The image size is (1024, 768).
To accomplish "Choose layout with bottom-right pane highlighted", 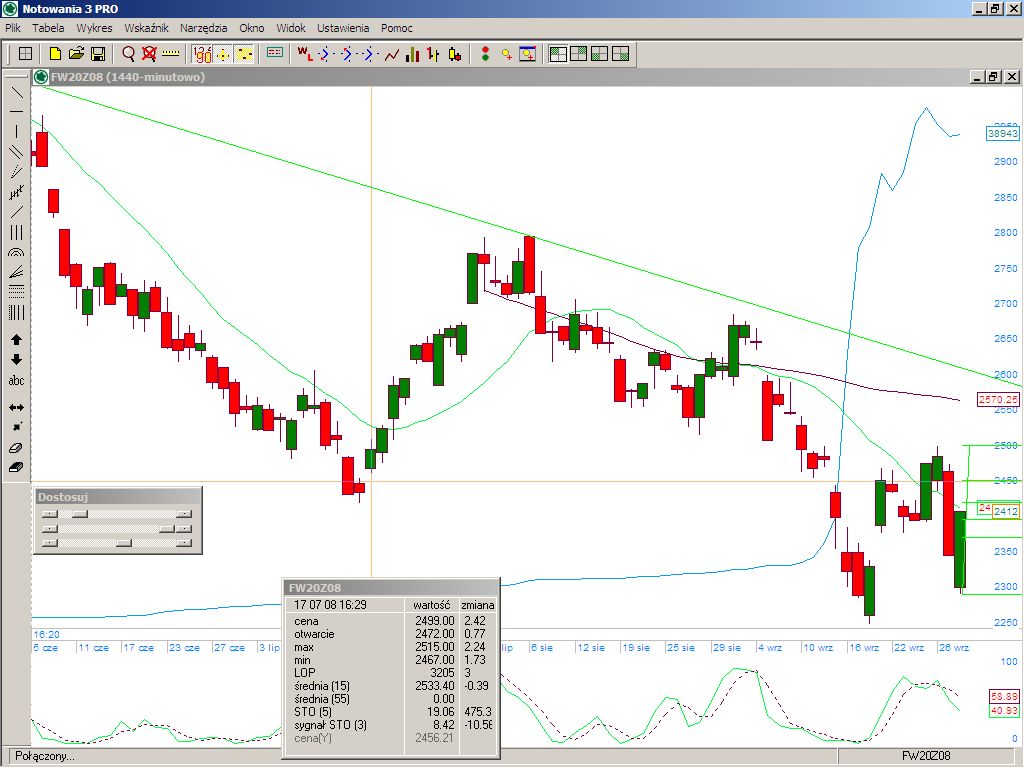I will point(620,54).
